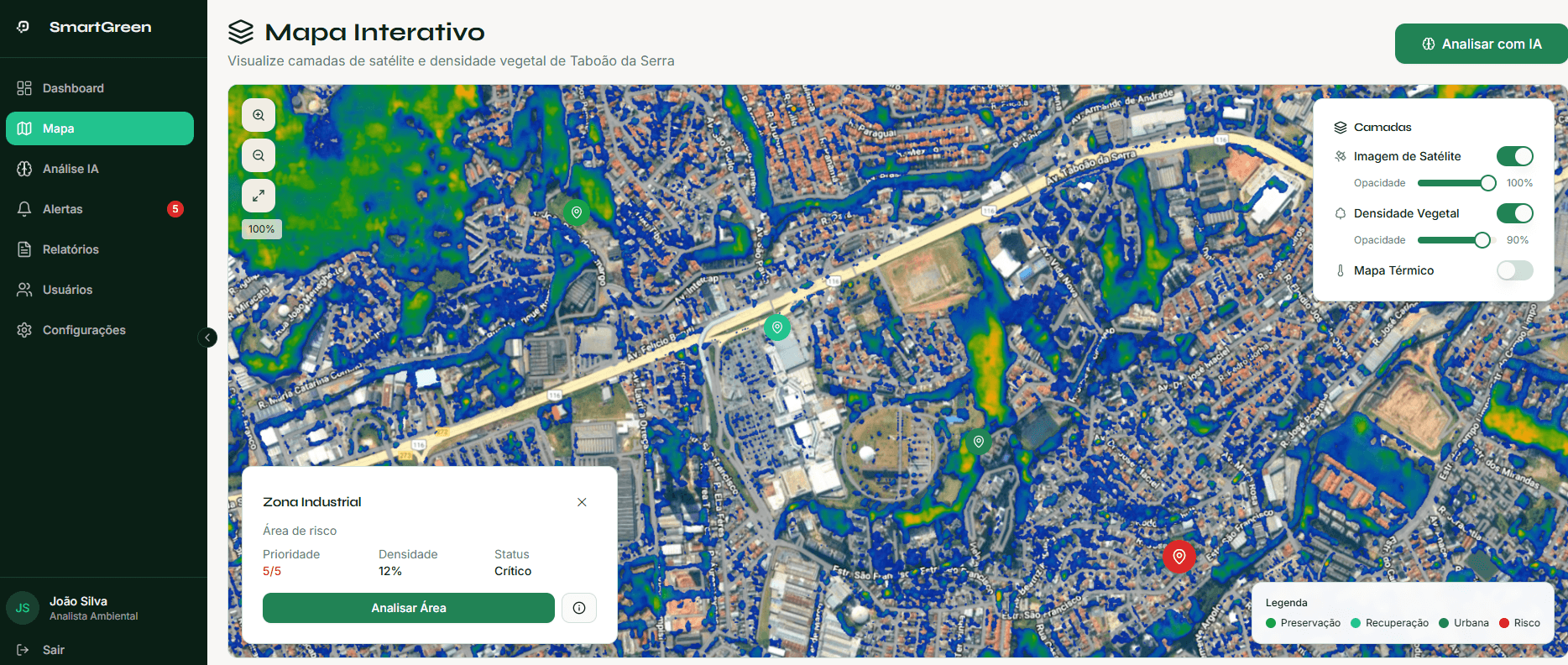Image resolution: width=1568 pixels, height=665 pixels.
Task: Click the Mapa Interativo layers header icon
Action: point(241,32)
